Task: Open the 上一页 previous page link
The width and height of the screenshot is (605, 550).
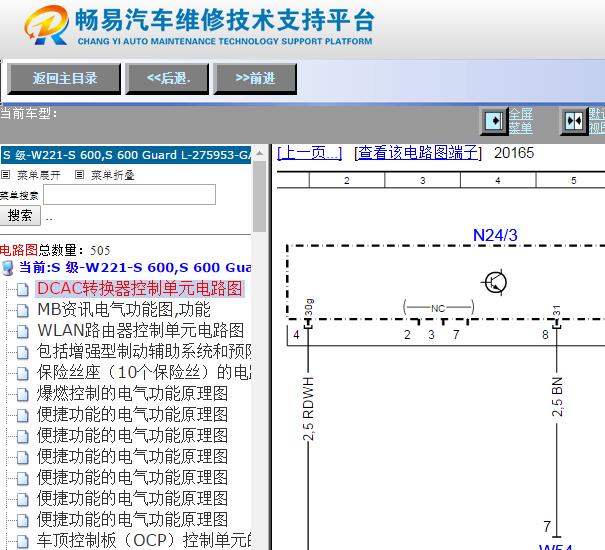Action: (x=309, y=153)
